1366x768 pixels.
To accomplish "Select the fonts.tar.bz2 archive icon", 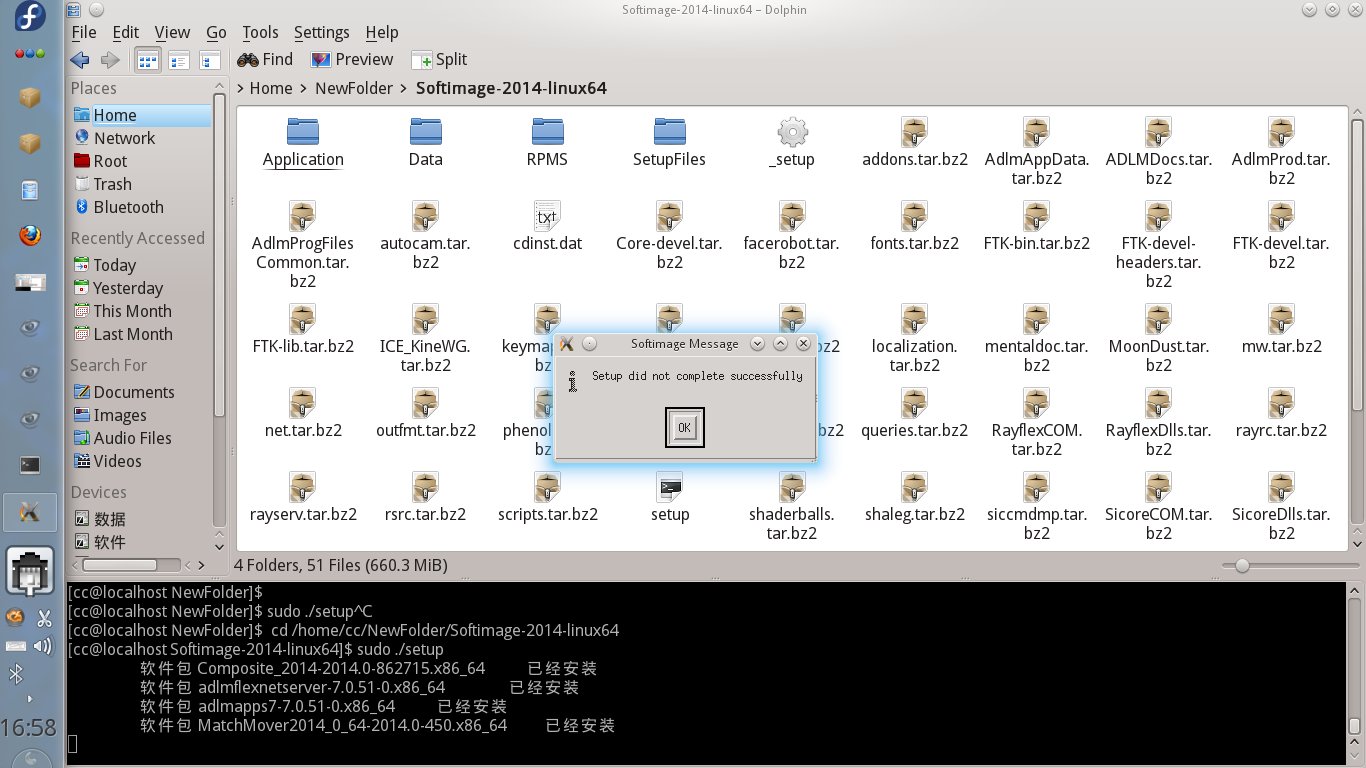I will click(x=914, y=215).
